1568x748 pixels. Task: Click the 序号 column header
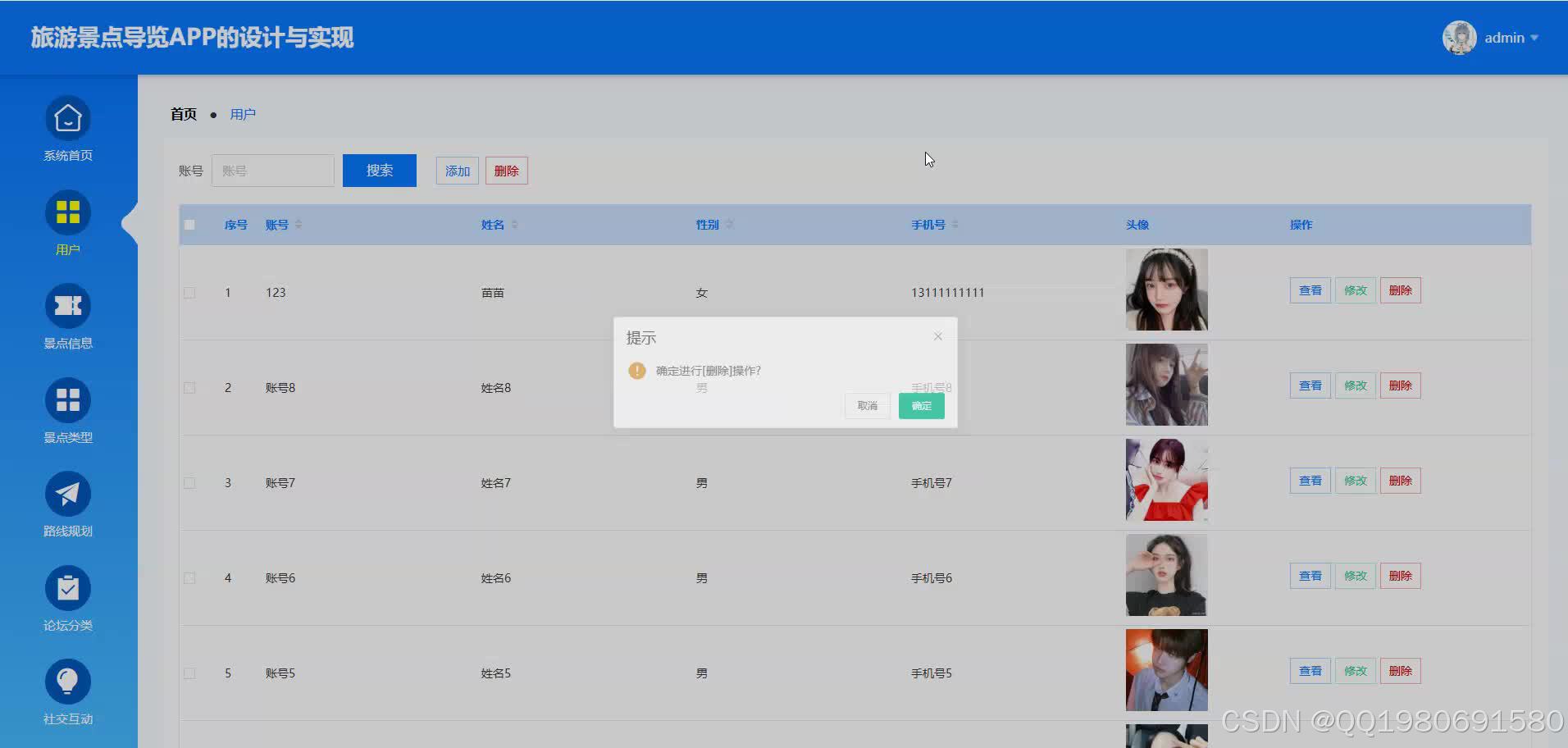tap(236, 225)
